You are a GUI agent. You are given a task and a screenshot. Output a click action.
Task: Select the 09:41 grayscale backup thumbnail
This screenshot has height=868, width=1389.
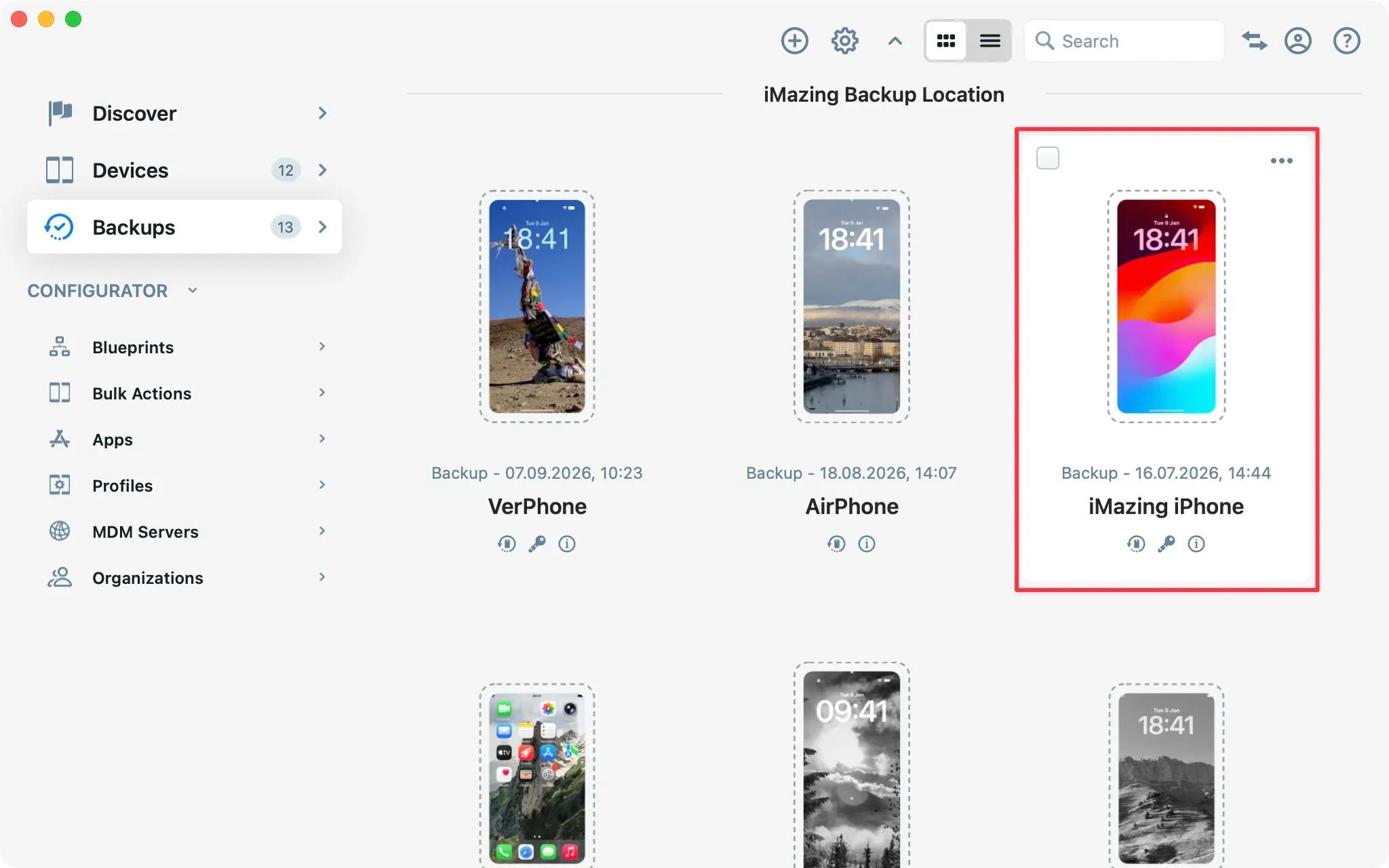tap(852, 765)
